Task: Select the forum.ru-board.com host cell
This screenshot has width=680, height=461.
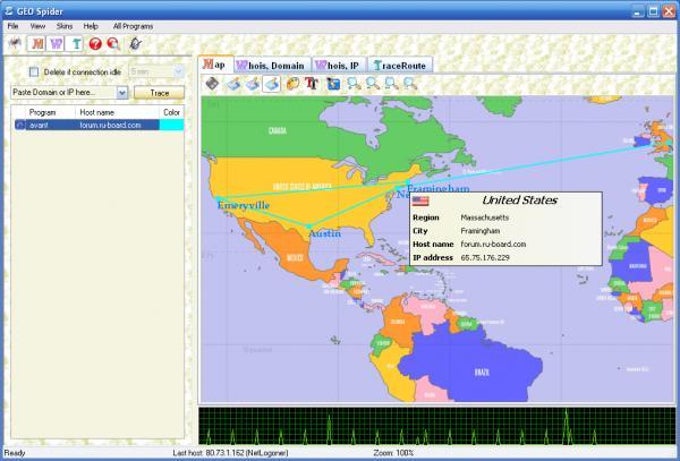Action: (x=117, y=125)
